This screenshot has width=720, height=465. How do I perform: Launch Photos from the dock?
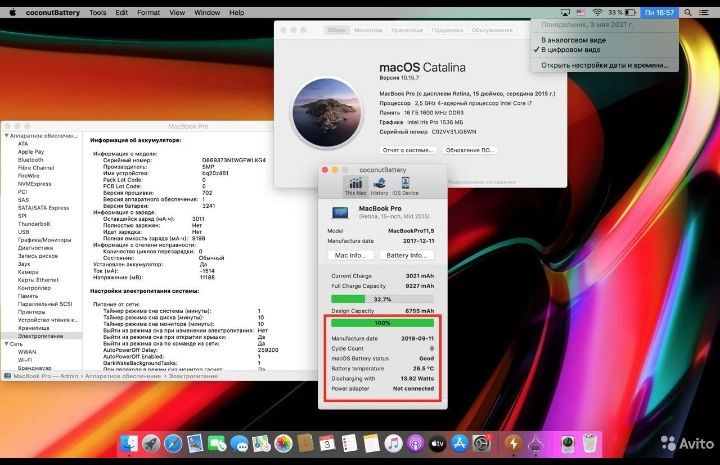point(283,444)
